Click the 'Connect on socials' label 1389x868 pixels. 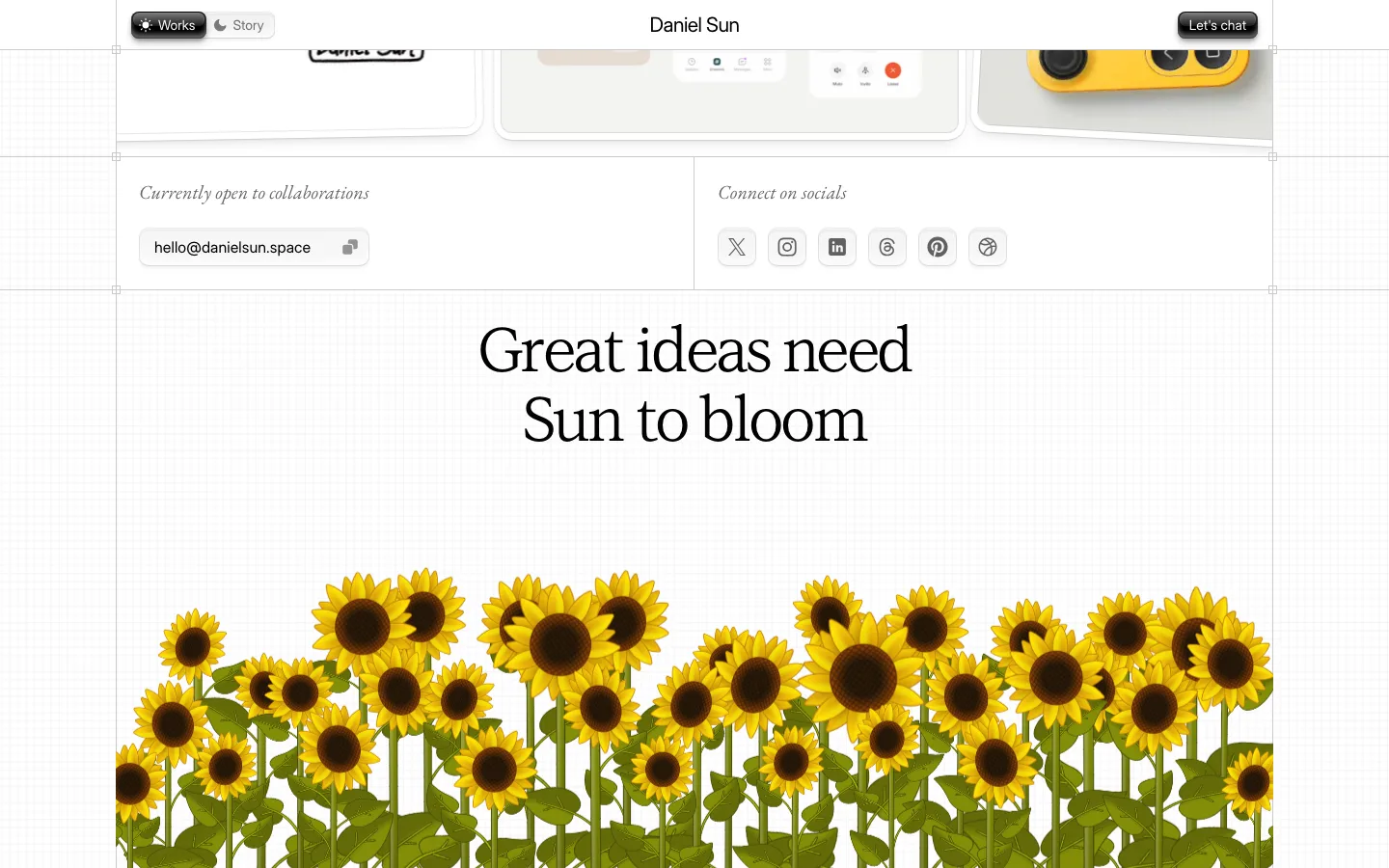(782, 193)
